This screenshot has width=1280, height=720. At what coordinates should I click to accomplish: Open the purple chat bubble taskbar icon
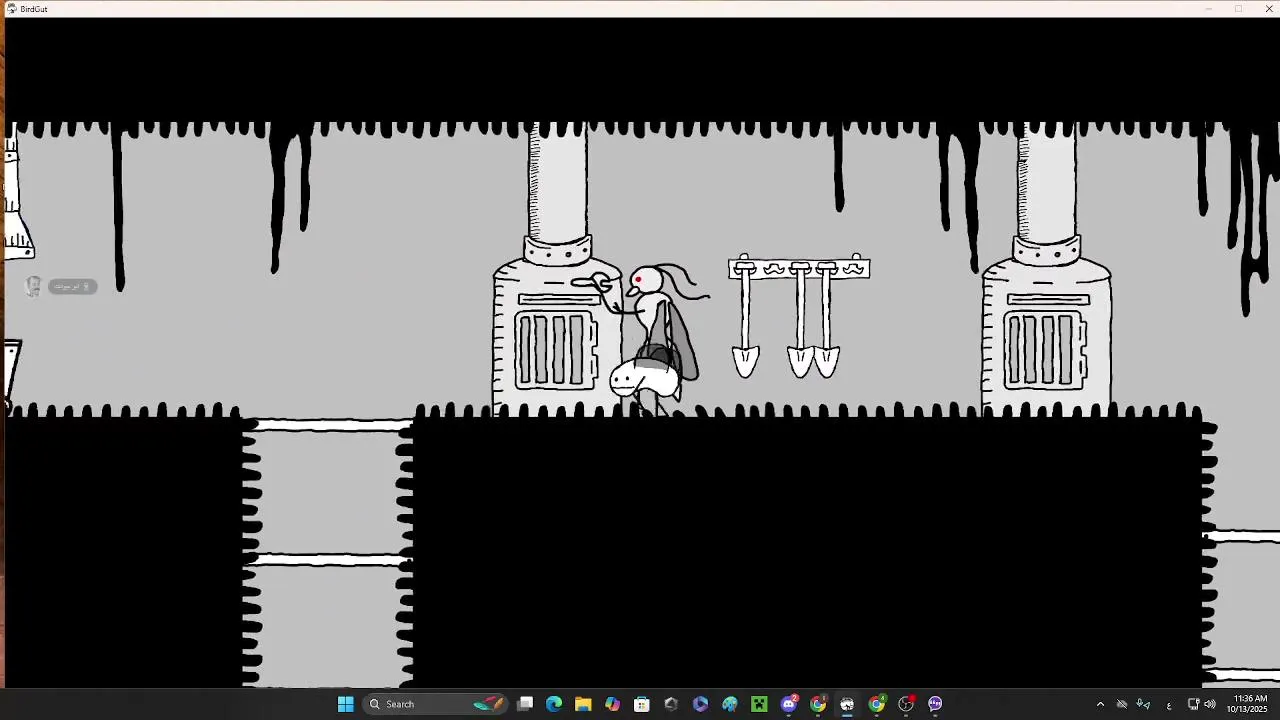(935, 704)
